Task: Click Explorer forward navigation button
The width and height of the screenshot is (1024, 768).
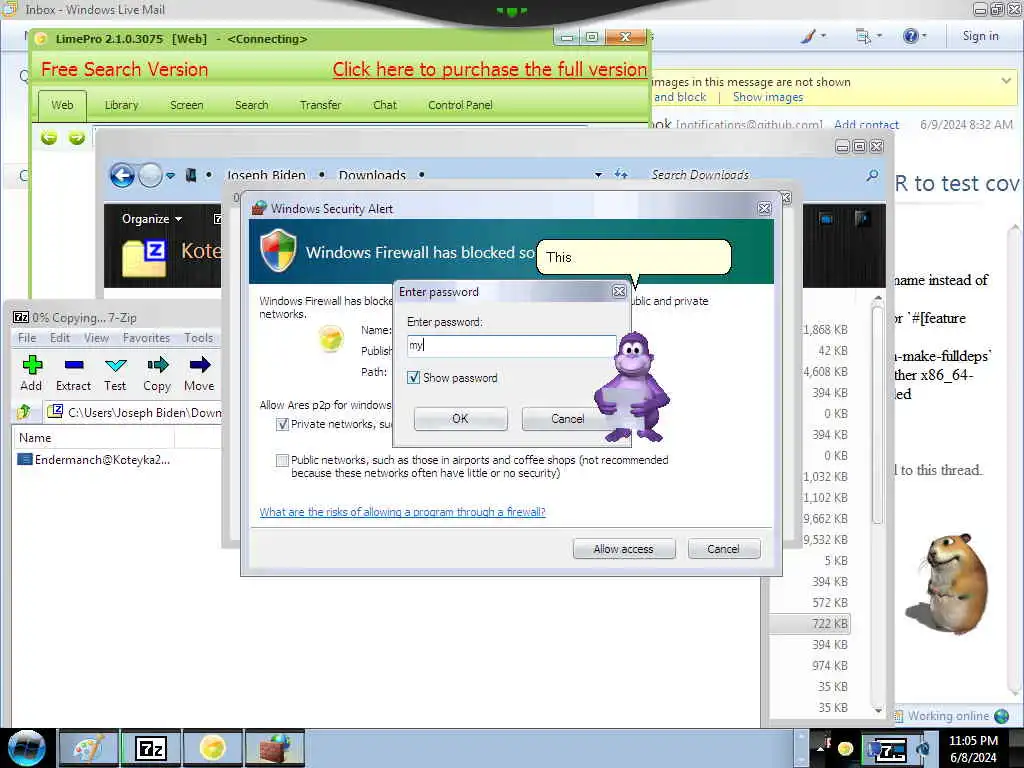Action: point(150,175)
